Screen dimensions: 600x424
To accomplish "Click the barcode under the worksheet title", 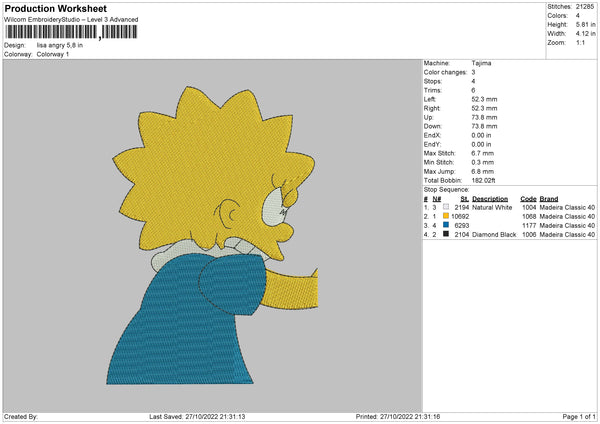I will (x=71, y=32).
